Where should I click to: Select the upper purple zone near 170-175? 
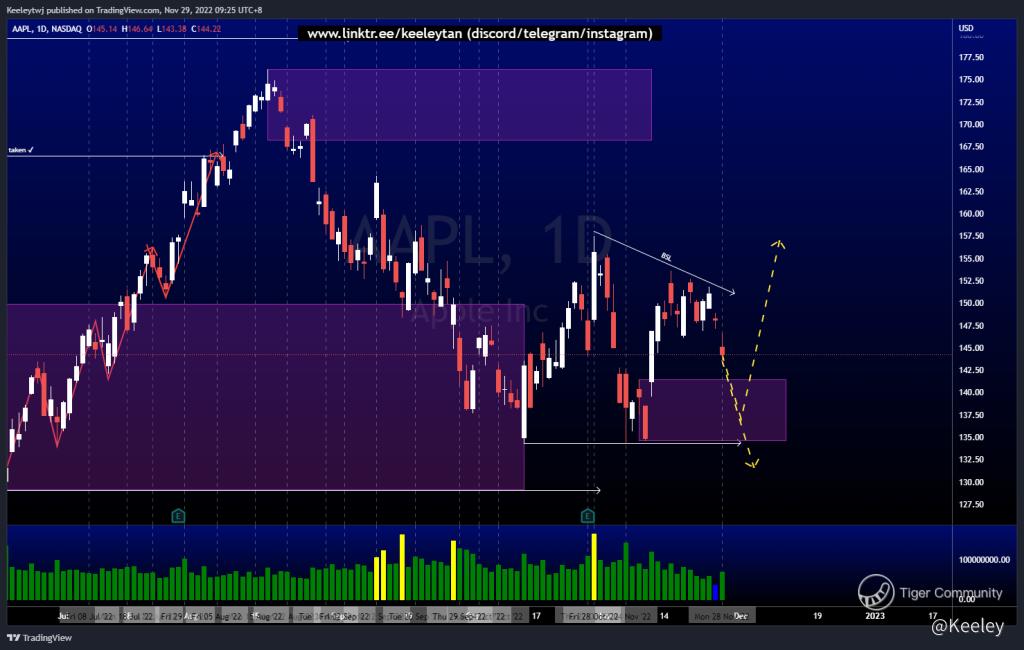click(459, 105)
